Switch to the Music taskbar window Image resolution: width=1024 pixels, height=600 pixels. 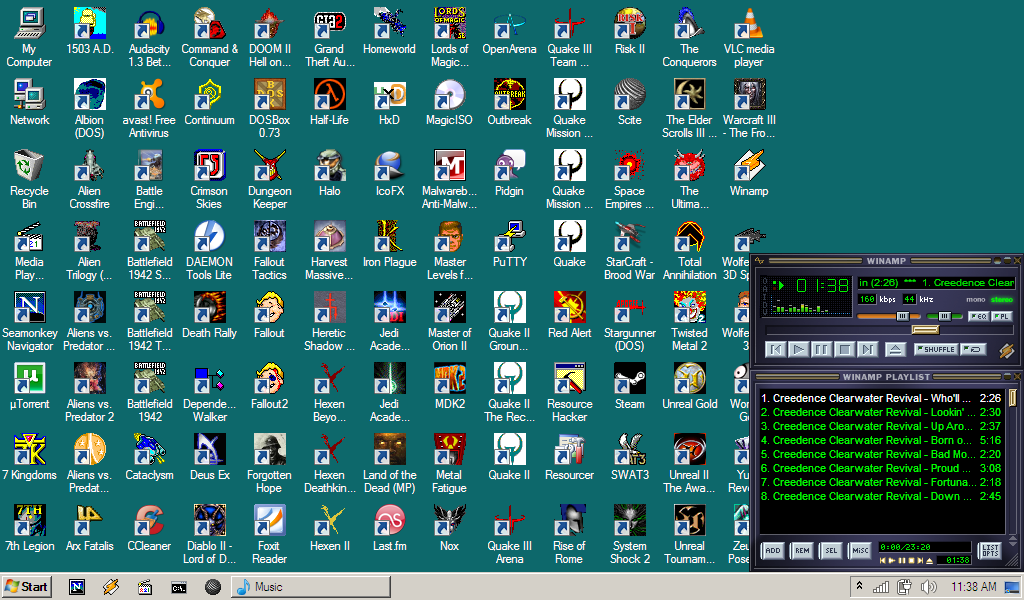310,587
